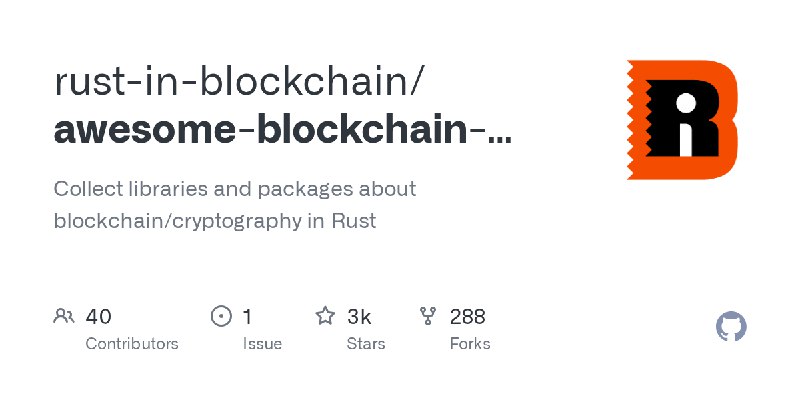This screenshot has height=400, width=800.
Task: Click the white 'i' figure inside the logo
Action: click(685, 122)
